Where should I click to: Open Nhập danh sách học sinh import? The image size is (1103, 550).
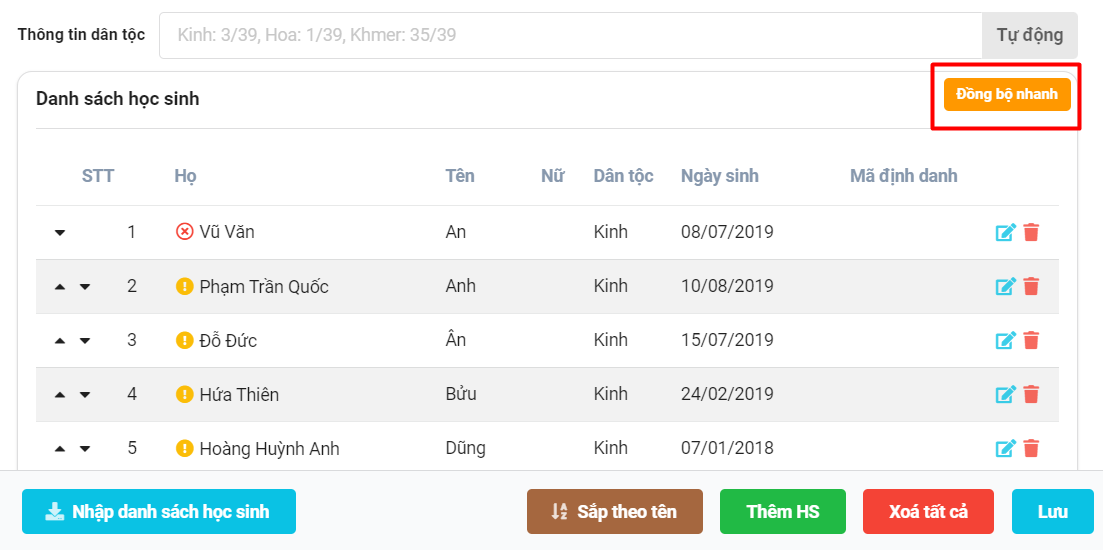(159, 512)
